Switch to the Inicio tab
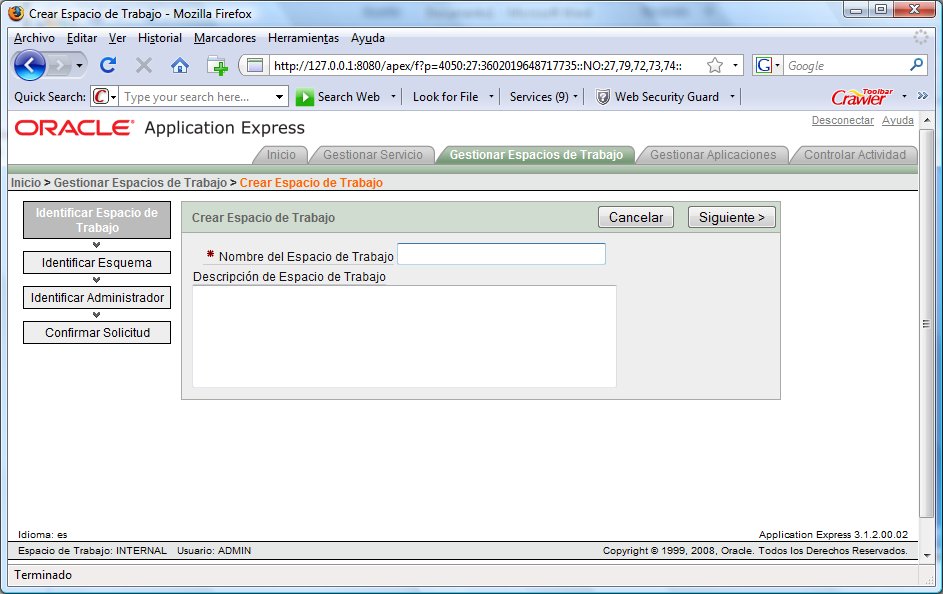 pyautogui.click(x=281, y=155)
